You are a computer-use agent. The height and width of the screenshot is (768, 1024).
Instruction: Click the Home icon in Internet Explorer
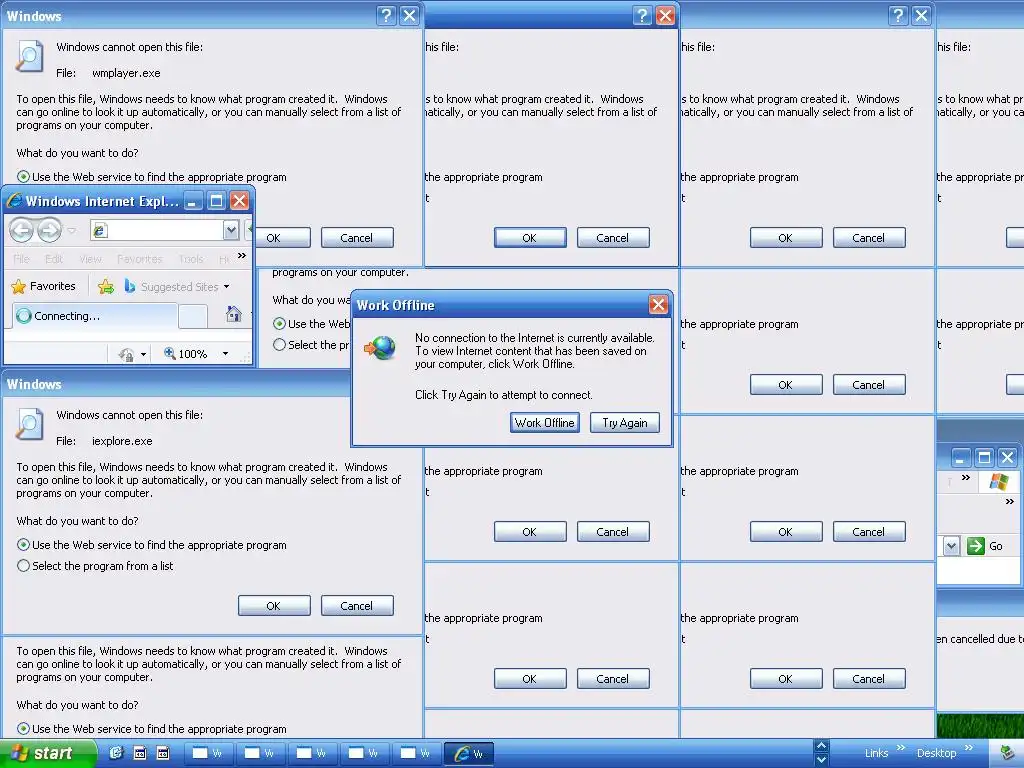233,314
